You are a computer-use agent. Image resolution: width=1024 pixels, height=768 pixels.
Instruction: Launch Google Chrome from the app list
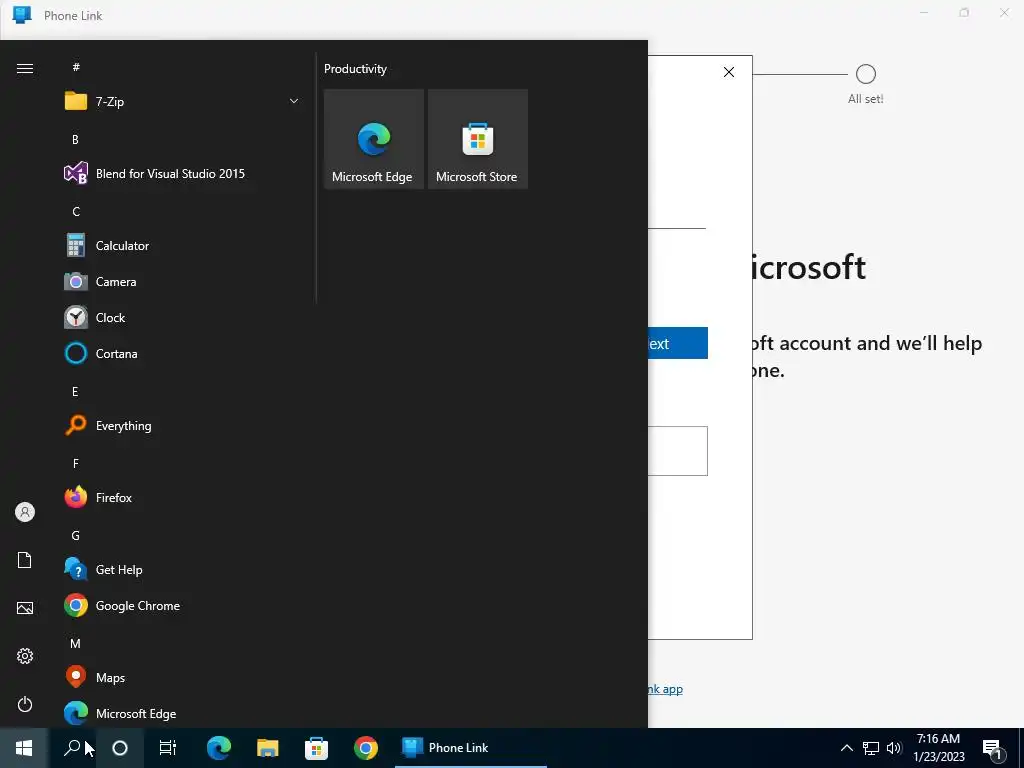pos(182,605)
